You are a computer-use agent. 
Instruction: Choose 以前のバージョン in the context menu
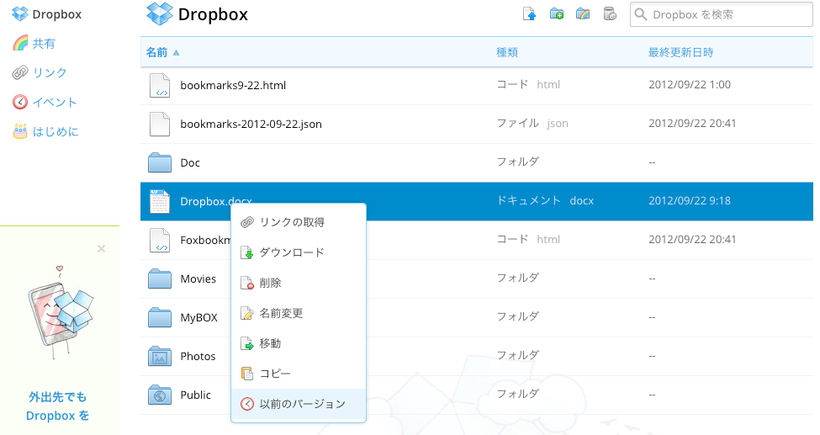coord(298,404)
